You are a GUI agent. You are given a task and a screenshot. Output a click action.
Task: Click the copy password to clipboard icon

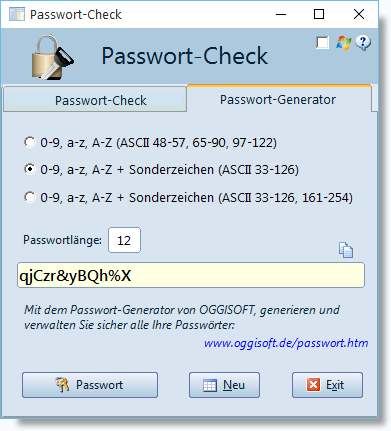pos(346,250)
